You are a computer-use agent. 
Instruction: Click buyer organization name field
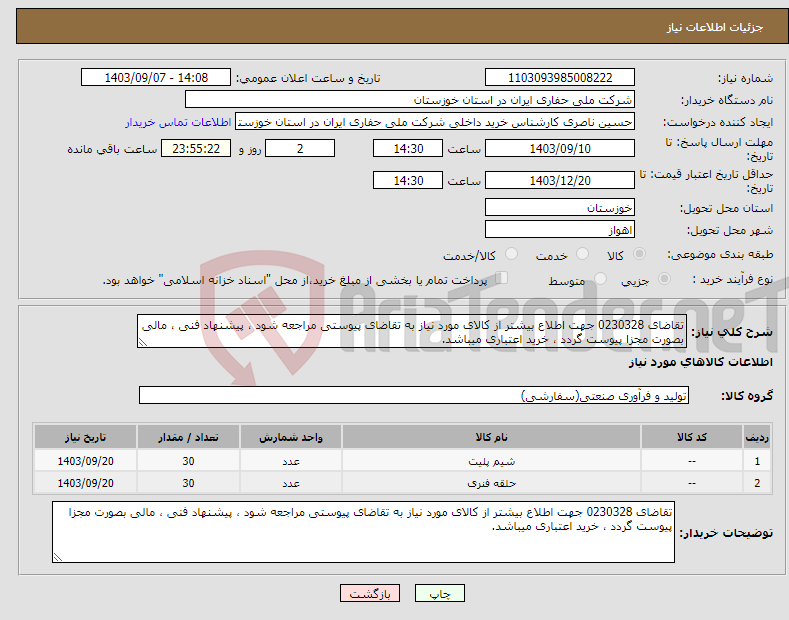coord(410,100)
